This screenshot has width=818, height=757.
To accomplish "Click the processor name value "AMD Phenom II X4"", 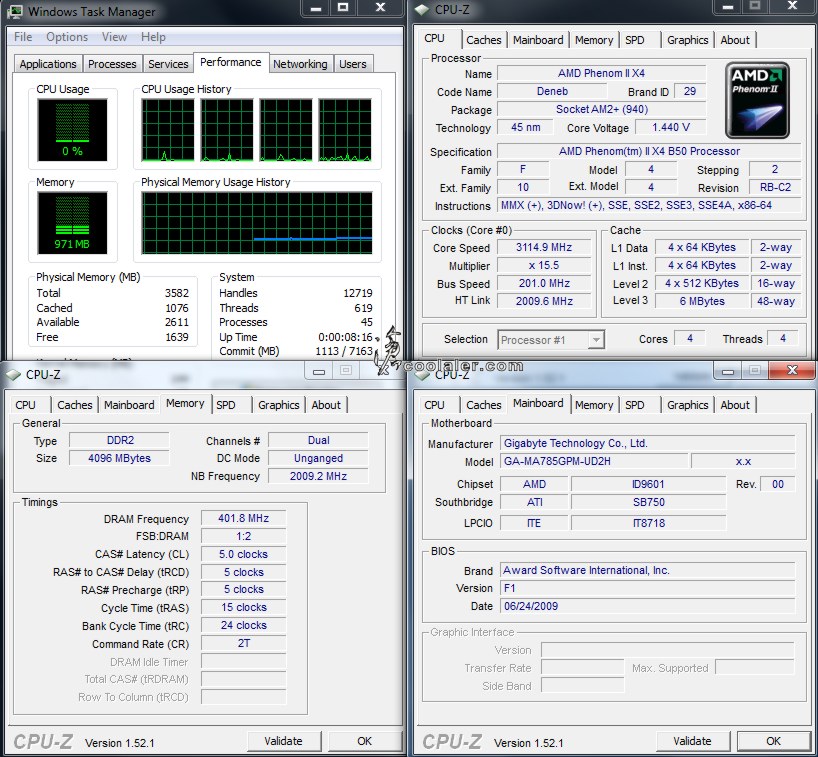I will coord(601,74).
